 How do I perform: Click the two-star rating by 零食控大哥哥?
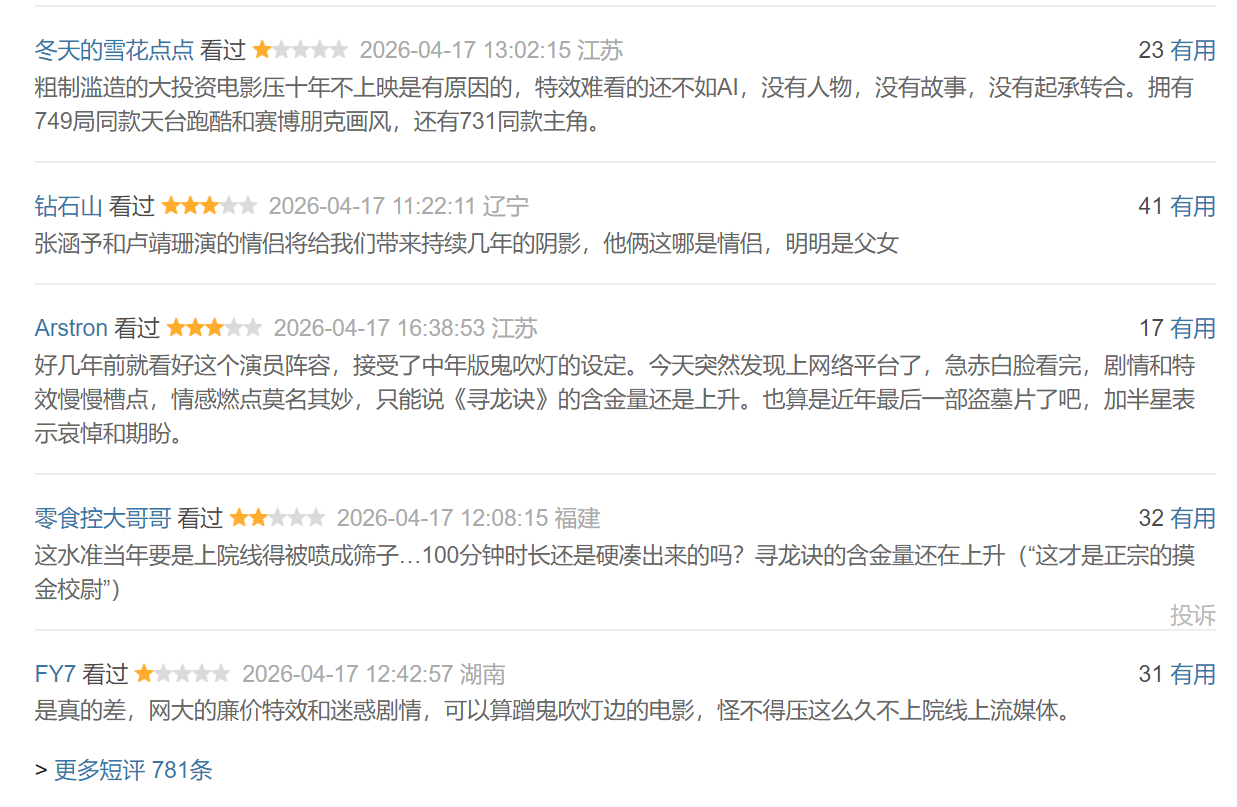coord(277,518)
